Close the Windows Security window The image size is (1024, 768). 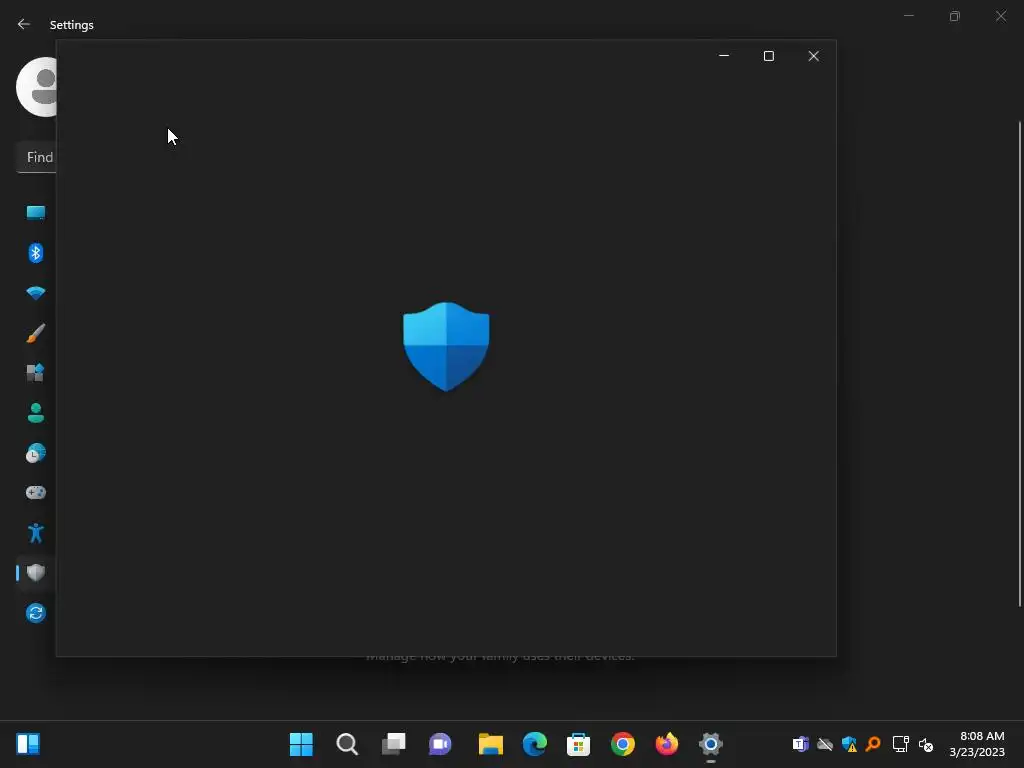coord(814,56)
